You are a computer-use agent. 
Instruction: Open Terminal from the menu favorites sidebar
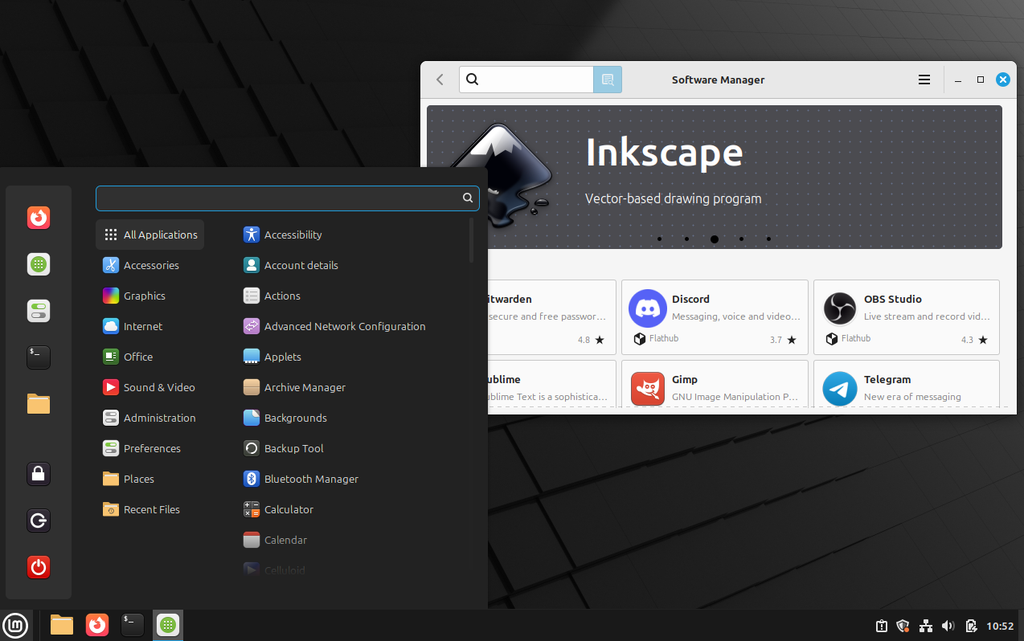coord(39,357)
